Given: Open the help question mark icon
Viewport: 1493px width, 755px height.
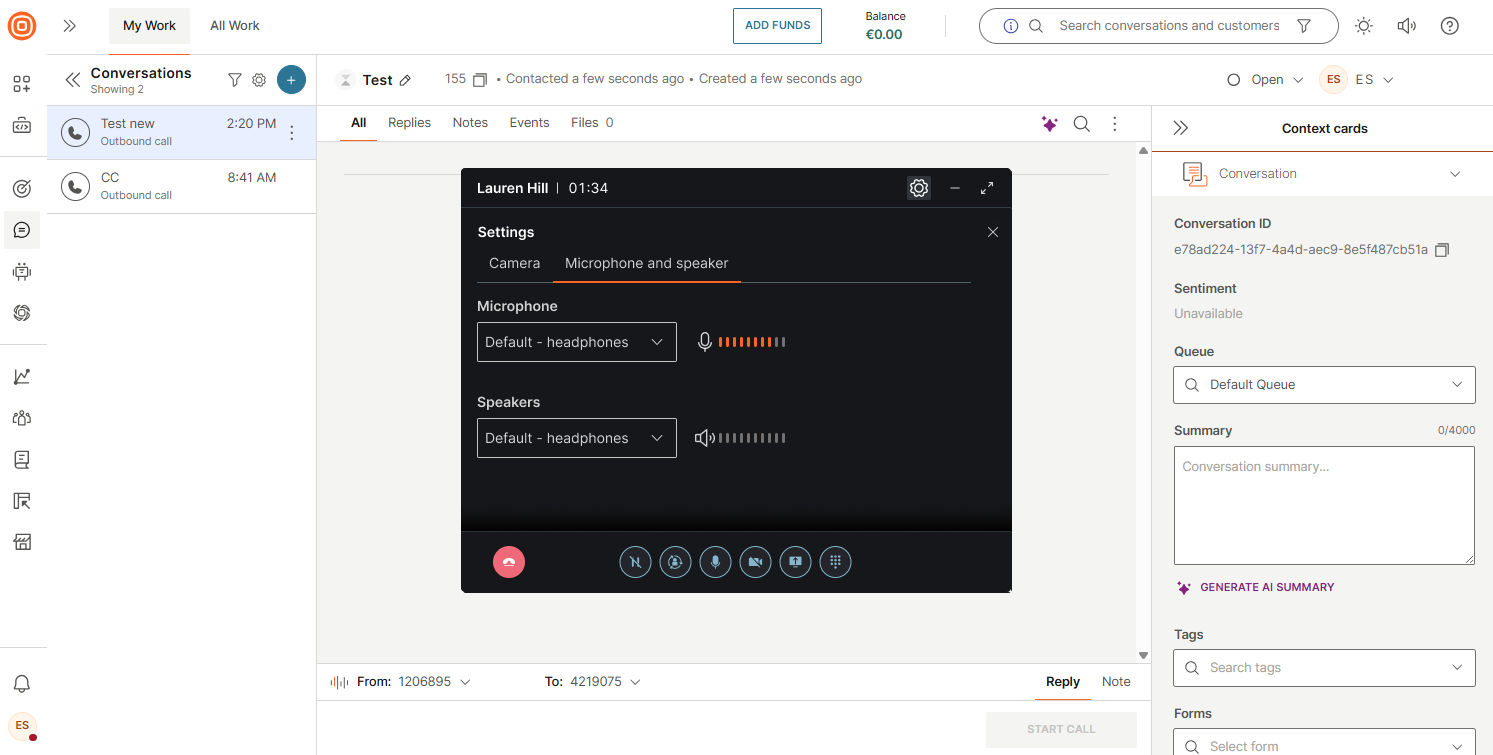Looking at the screenshot, I should coord(1450,26).
